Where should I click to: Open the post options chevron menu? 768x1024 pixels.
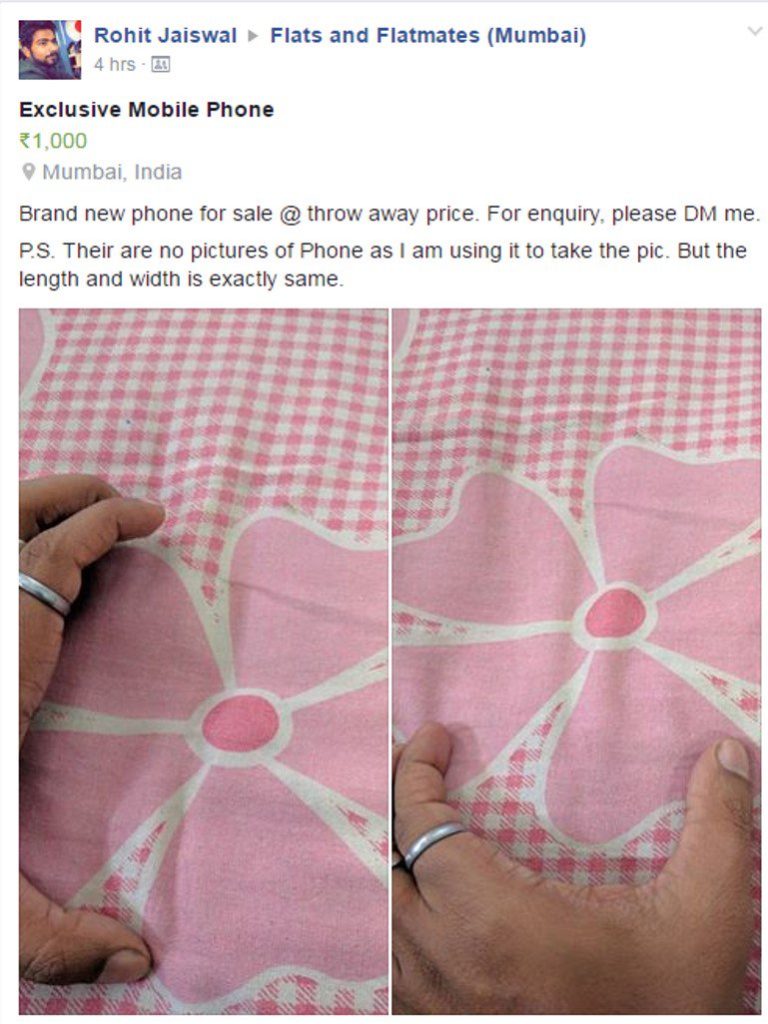754,31
